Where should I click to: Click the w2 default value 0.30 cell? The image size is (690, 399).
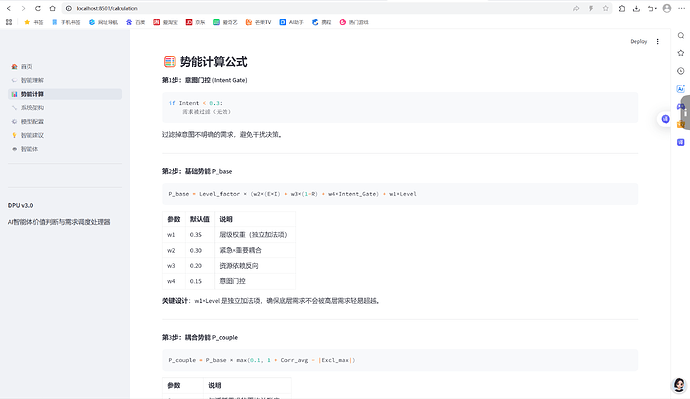tap(199, 250)
